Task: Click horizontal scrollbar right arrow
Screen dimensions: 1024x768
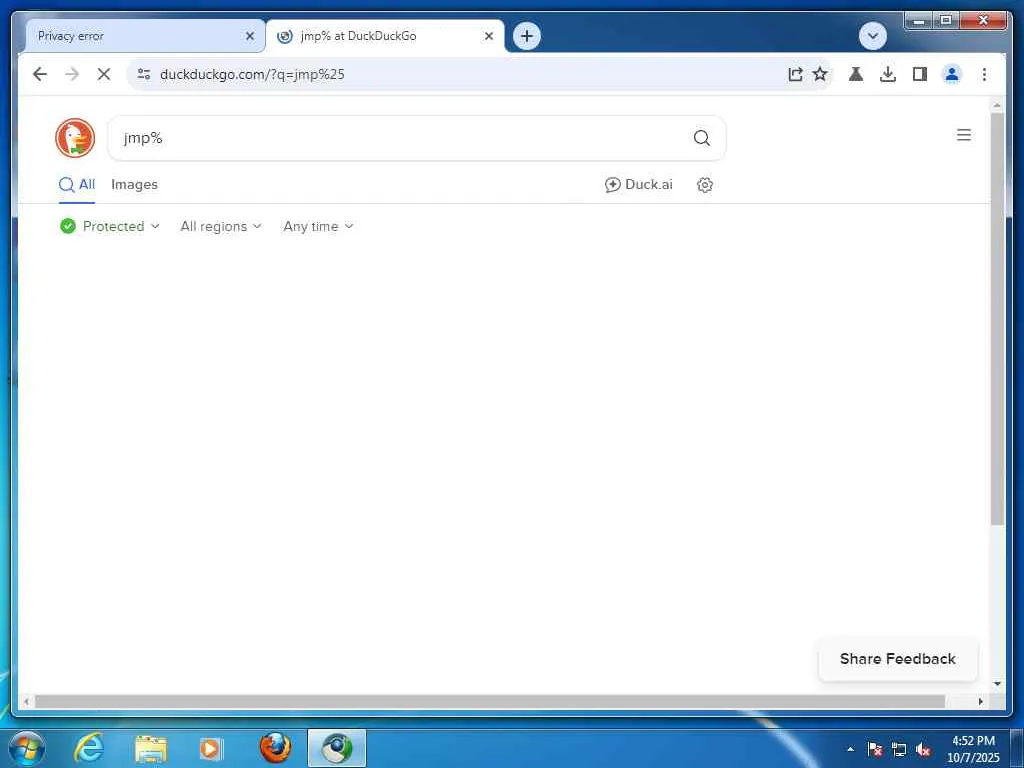Action: pyautogui.click(x=980, y=701)
